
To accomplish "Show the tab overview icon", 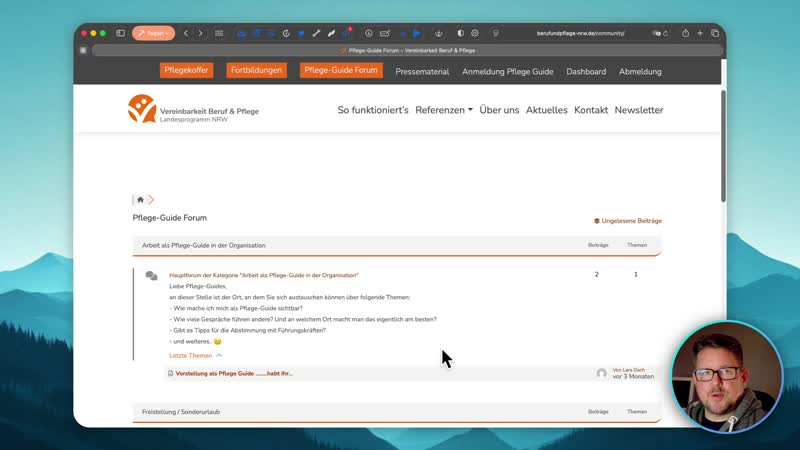I will (715, 33).
